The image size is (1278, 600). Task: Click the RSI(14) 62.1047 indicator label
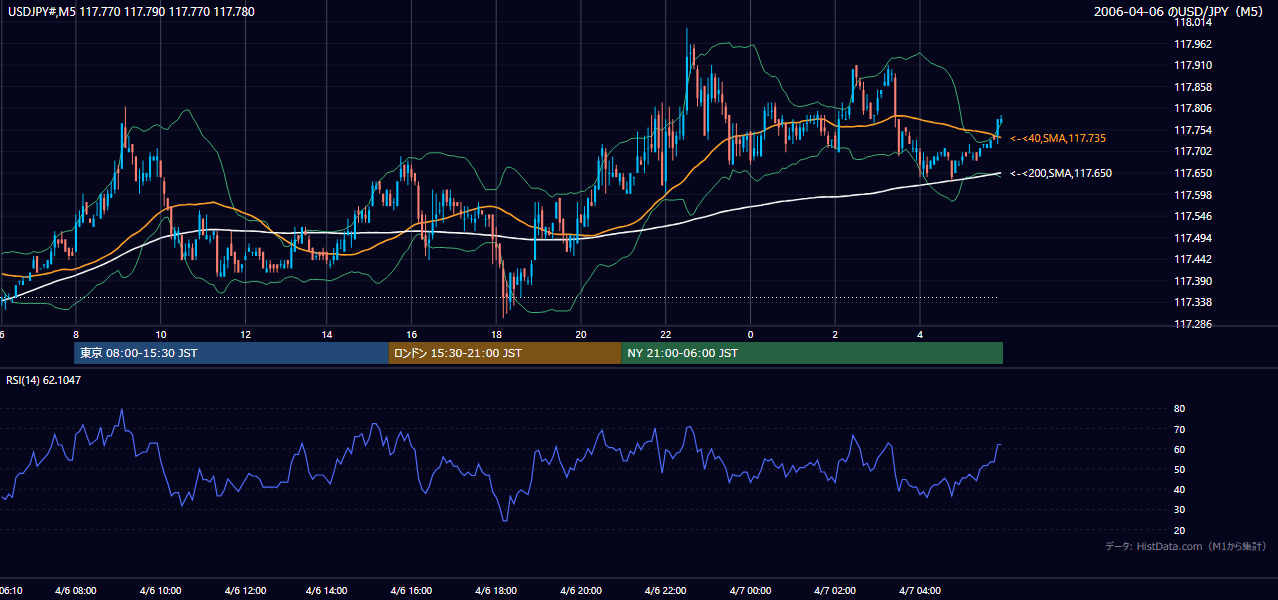coord(44,380)
